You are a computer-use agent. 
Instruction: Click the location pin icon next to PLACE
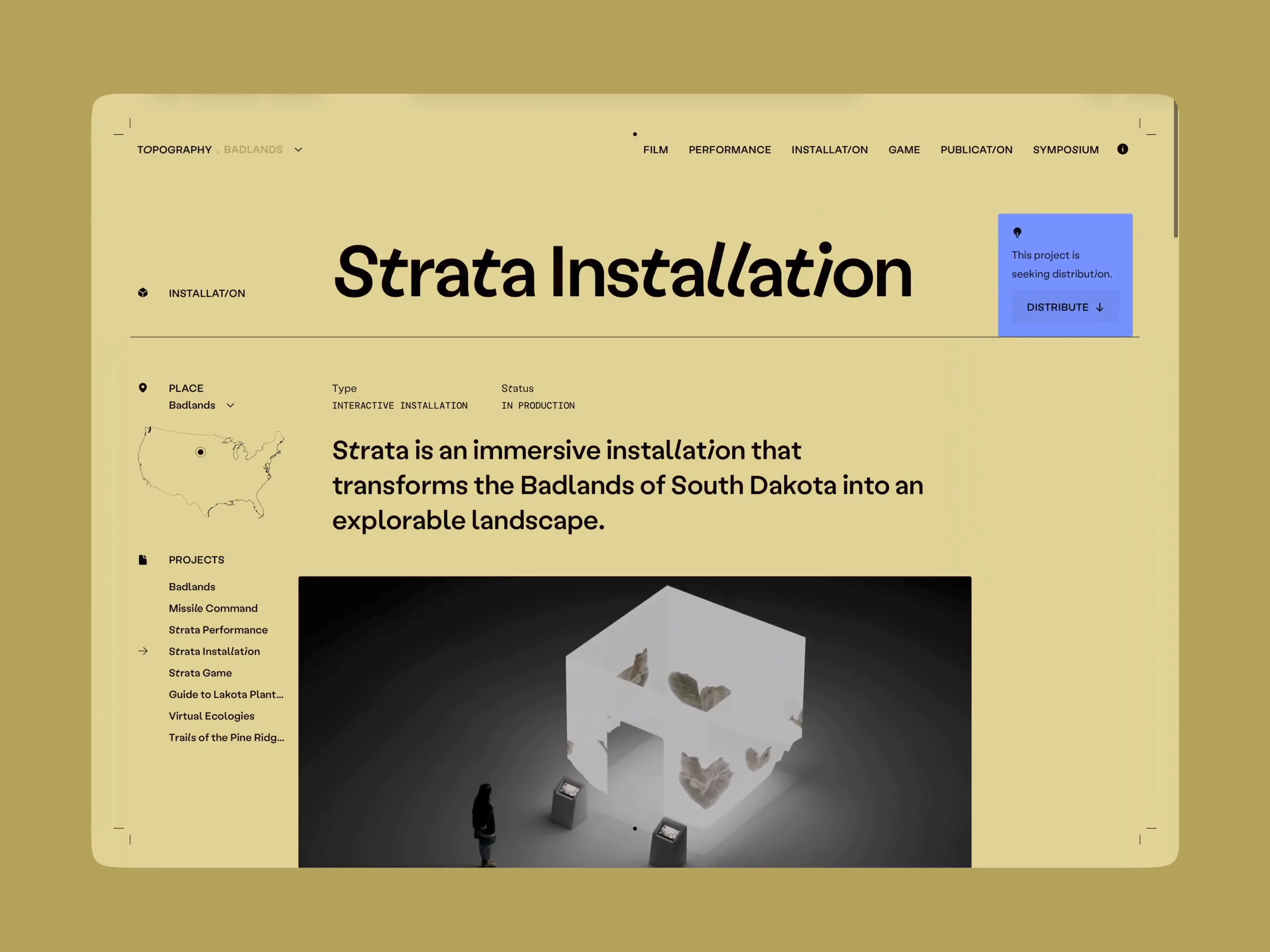[143, 388]
